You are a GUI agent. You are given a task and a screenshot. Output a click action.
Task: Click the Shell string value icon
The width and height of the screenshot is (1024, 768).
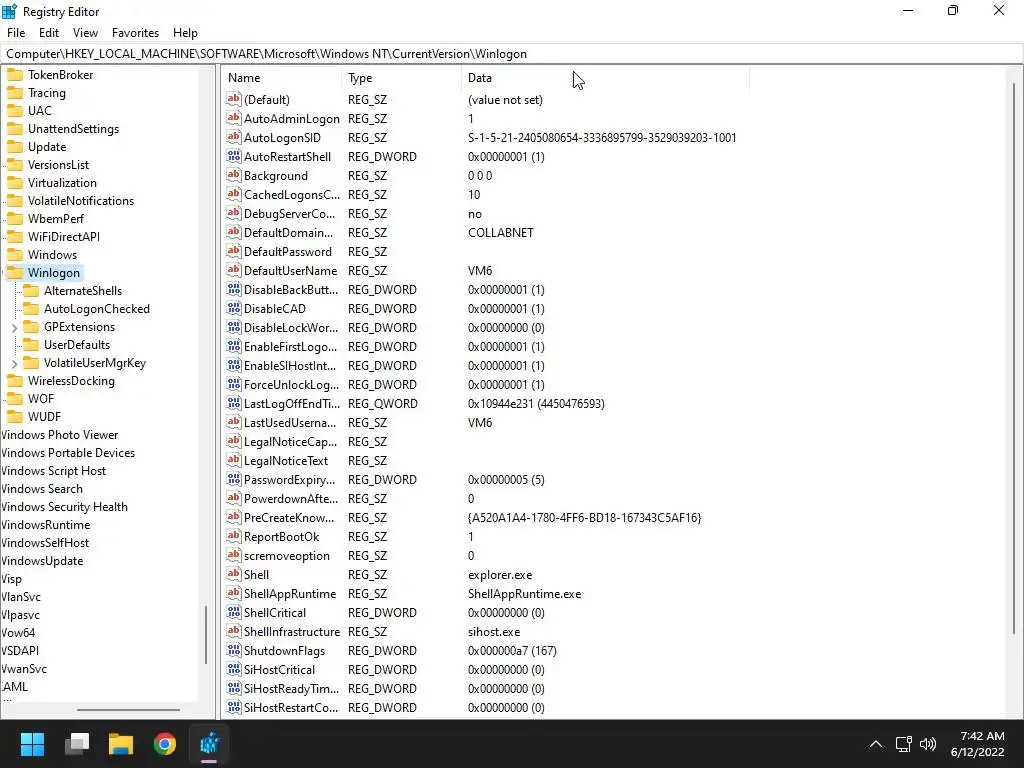click(234, 574)
